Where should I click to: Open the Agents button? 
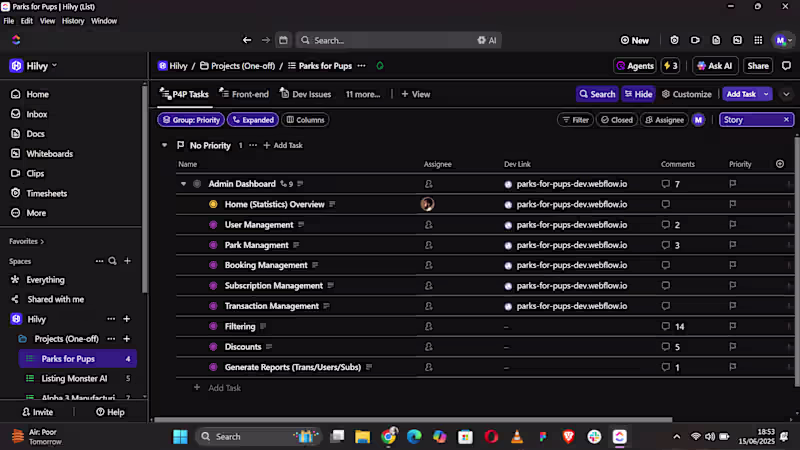(x=635, y=66)
